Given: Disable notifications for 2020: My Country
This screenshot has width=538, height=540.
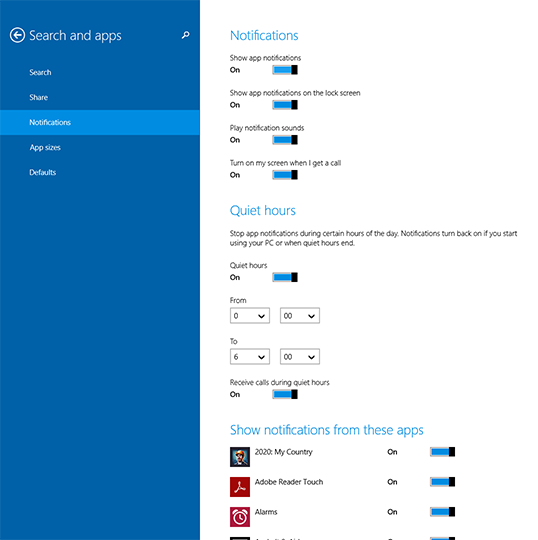Looking at the screenshot, I should 443,452.
